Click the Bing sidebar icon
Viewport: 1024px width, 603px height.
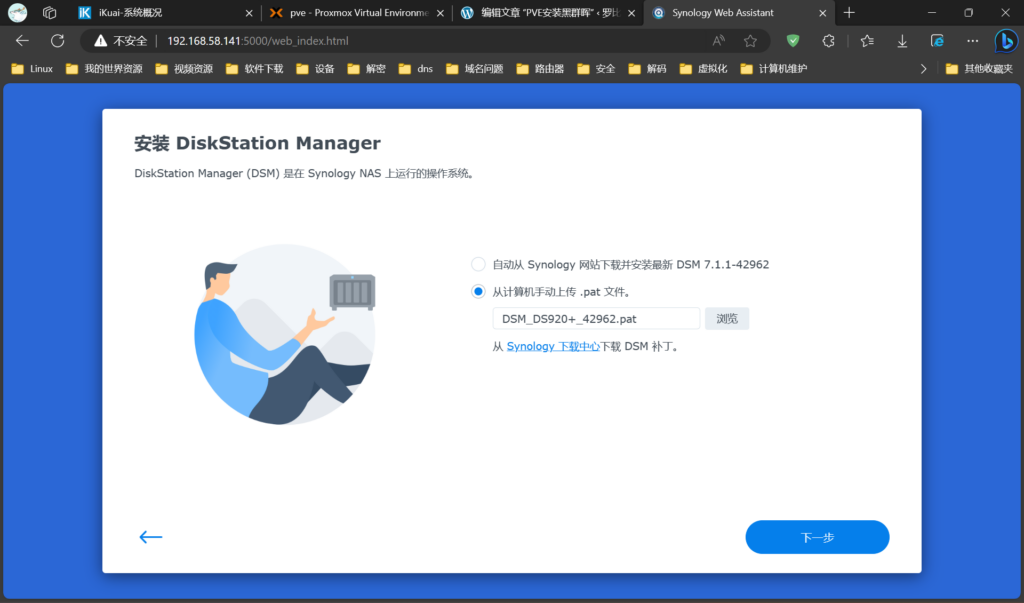(x=1005, y=41)
